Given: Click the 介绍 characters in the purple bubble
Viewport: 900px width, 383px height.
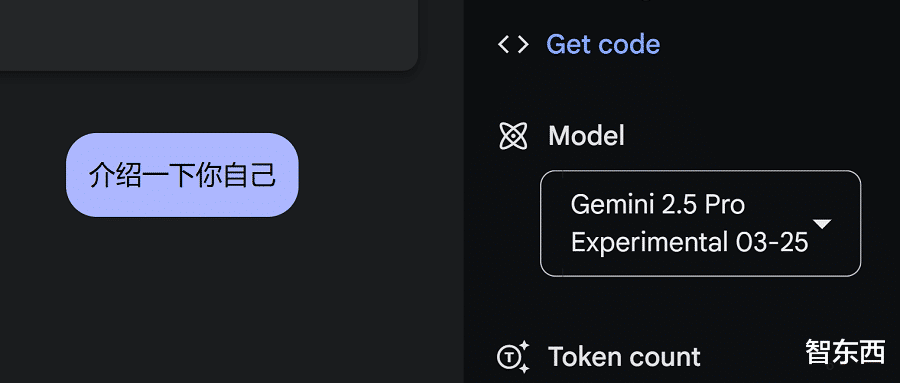Looking at the screenshot, I should pyautogui.click(x=115, y=175).
